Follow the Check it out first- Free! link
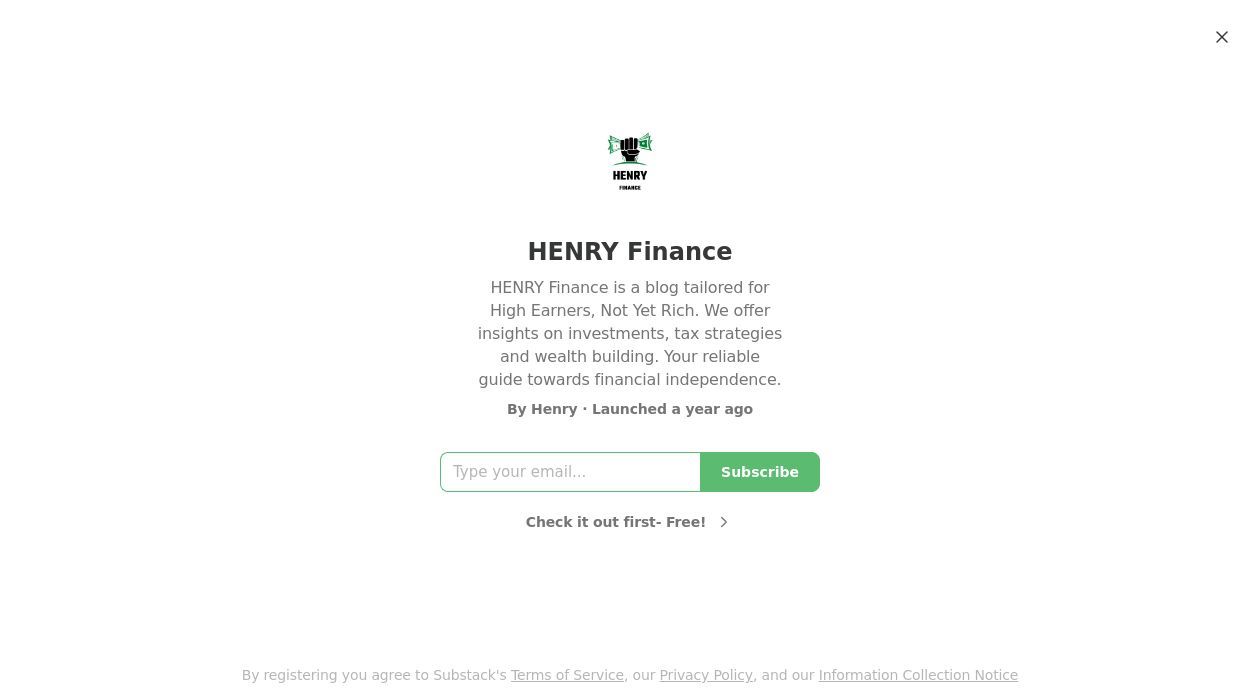The height and width of the screenshot is (700, 1260). 616,522
